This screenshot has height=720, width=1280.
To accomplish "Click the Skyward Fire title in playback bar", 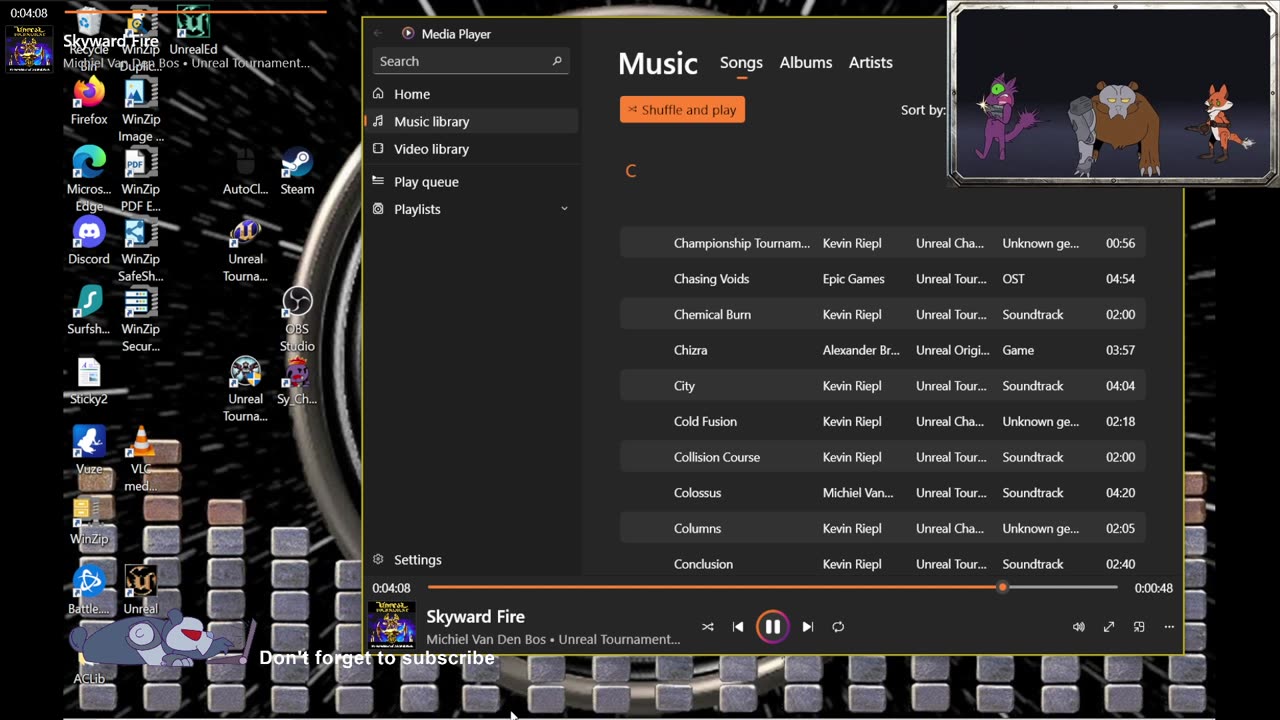I will point(475,617).
